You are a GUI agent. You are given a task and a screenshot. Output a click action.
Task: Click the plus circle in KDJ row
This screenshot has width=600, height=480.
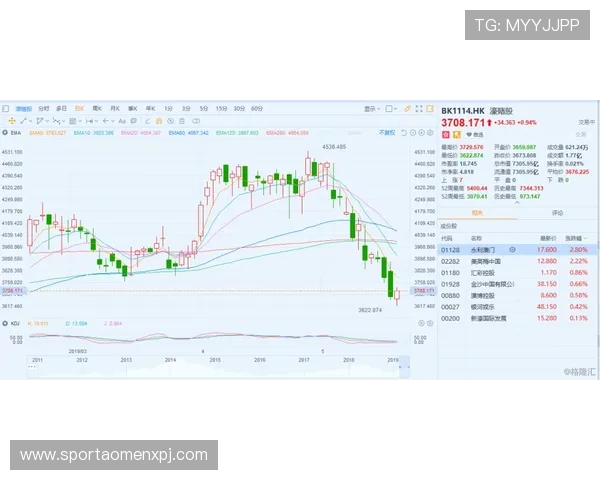421,323
